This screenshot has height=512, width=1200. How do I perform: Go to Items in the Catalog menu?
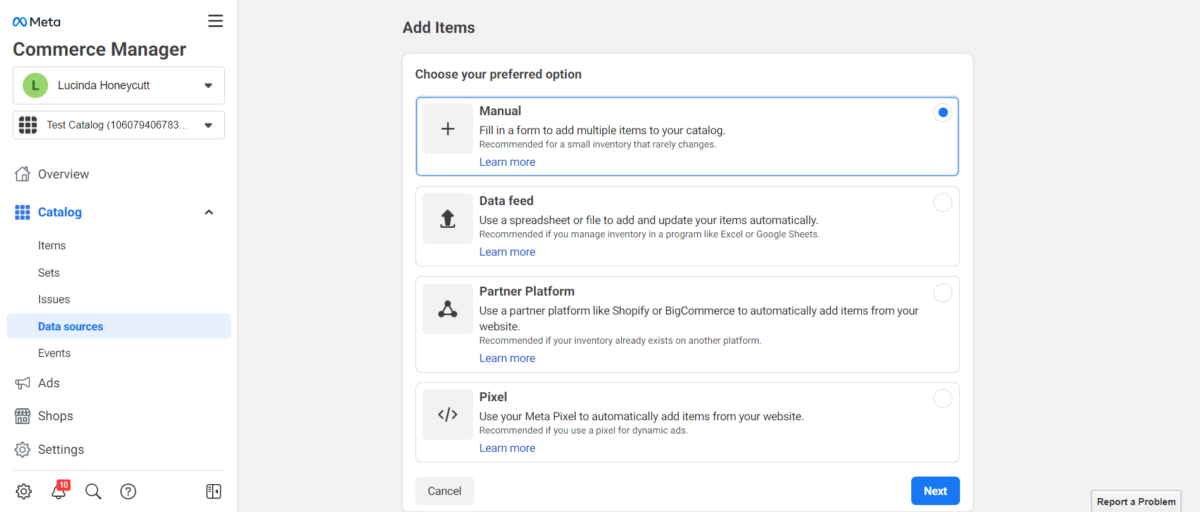point(52,246)
